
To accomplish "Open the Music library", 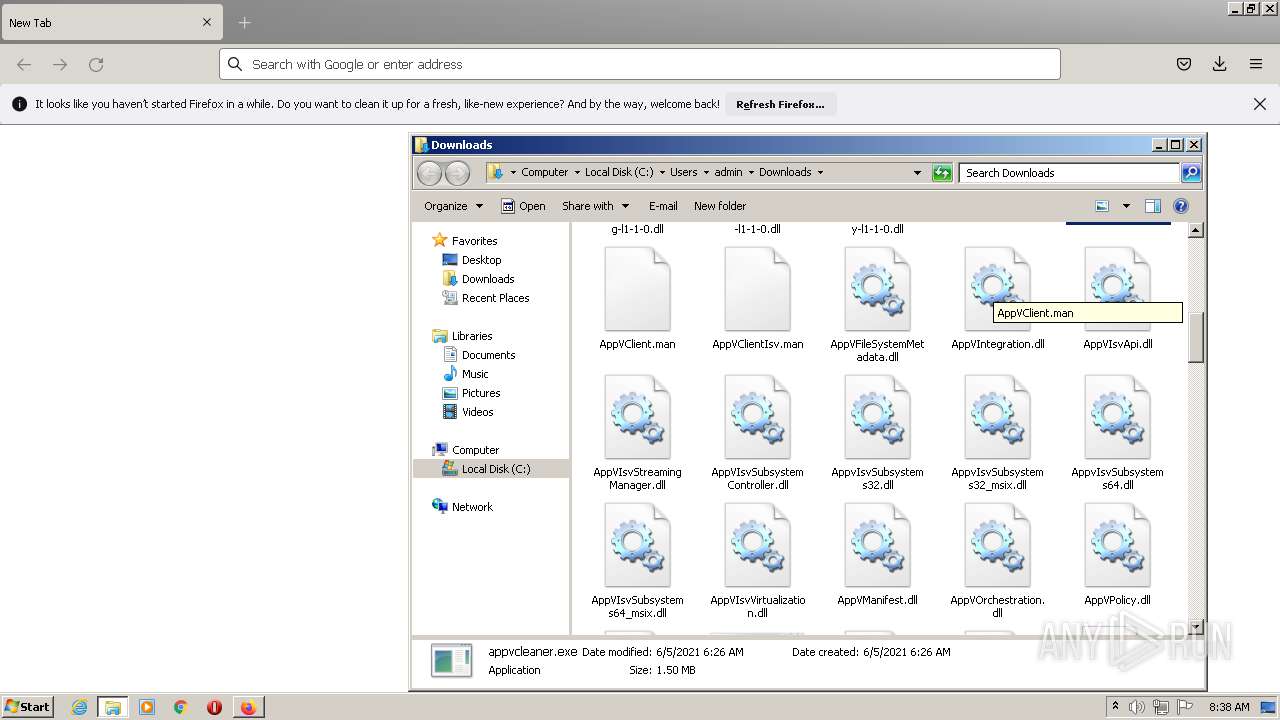I will (x=475, y=374).
